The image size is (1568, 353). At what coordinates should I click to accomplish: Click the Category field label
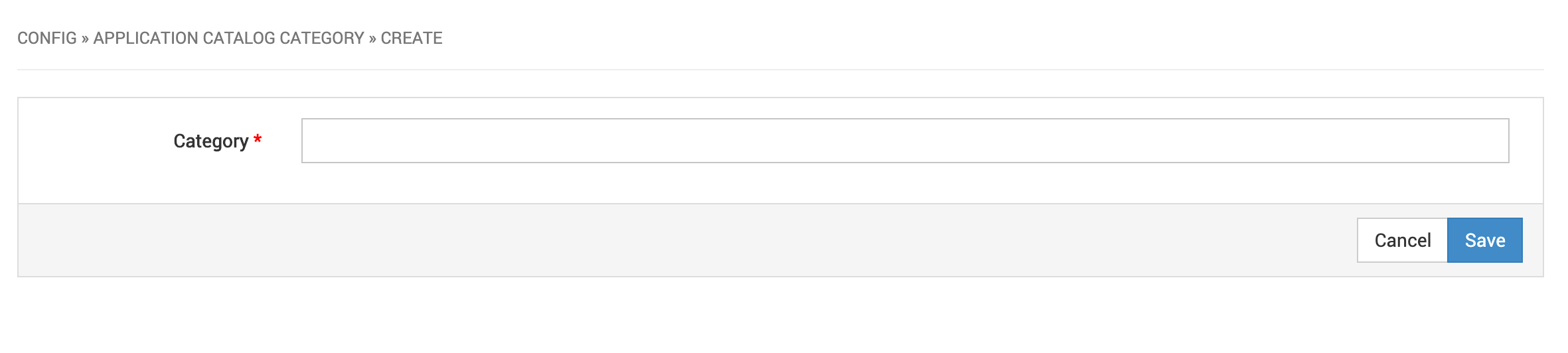[211, 141]
